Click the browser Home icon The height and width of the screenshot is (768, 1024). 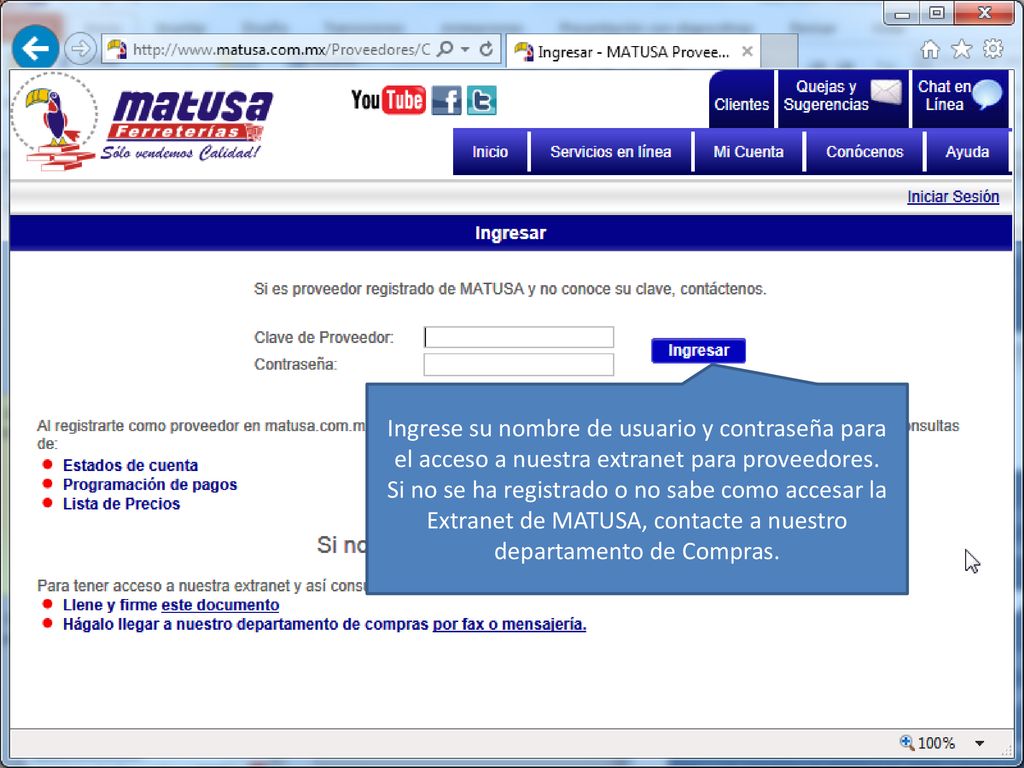point(930,49)
